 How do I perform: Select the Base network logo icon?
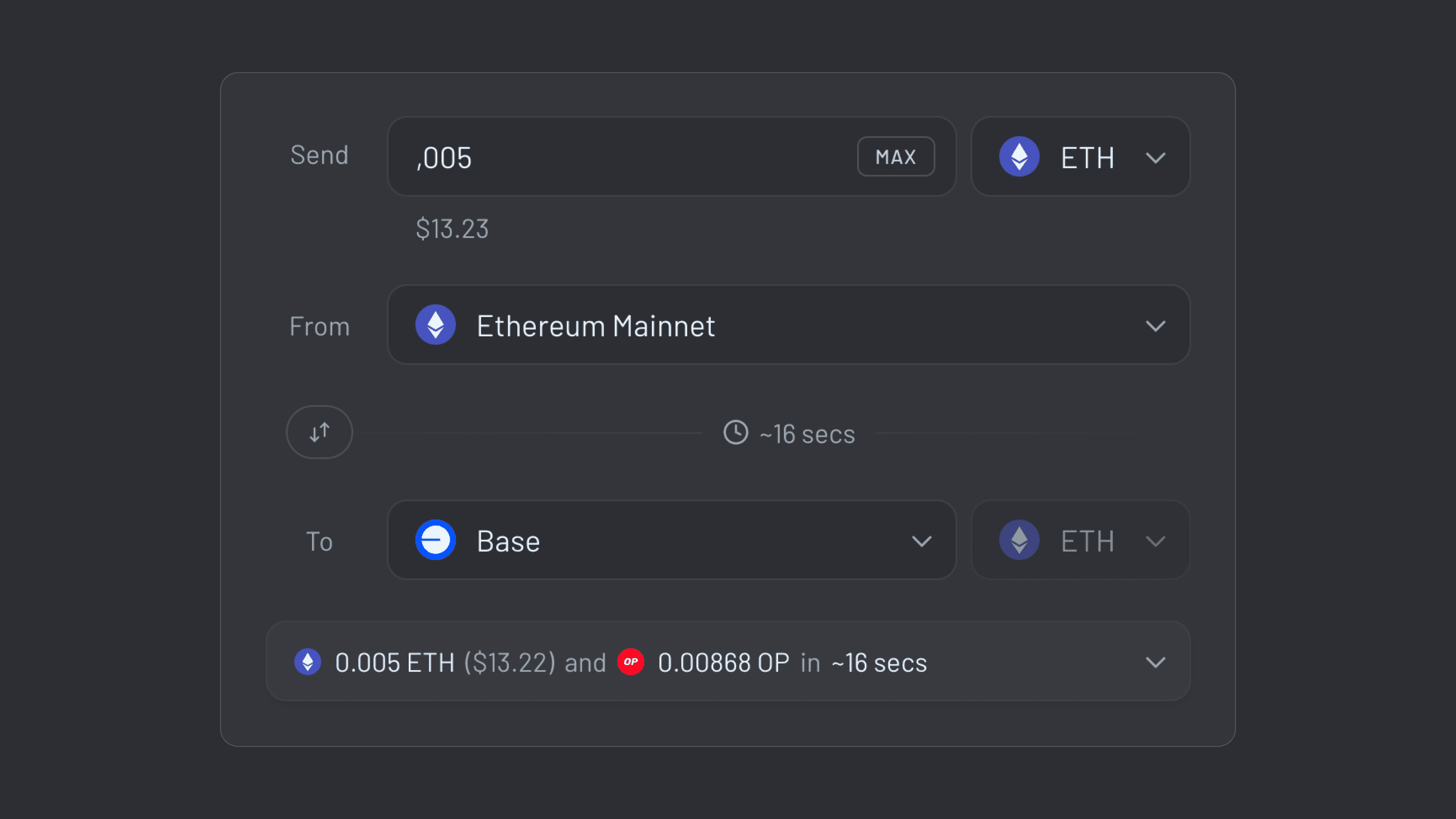[435, 540]
